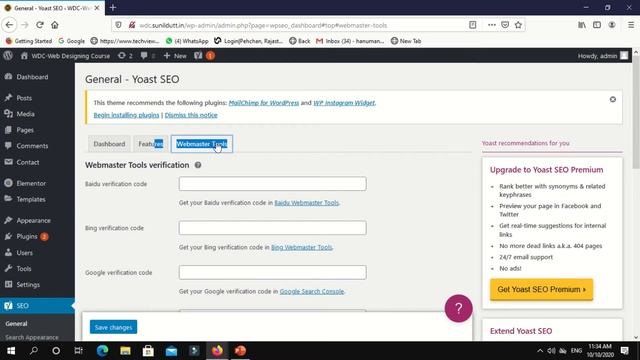Open General under SEO submenu

tap(16, 324)
